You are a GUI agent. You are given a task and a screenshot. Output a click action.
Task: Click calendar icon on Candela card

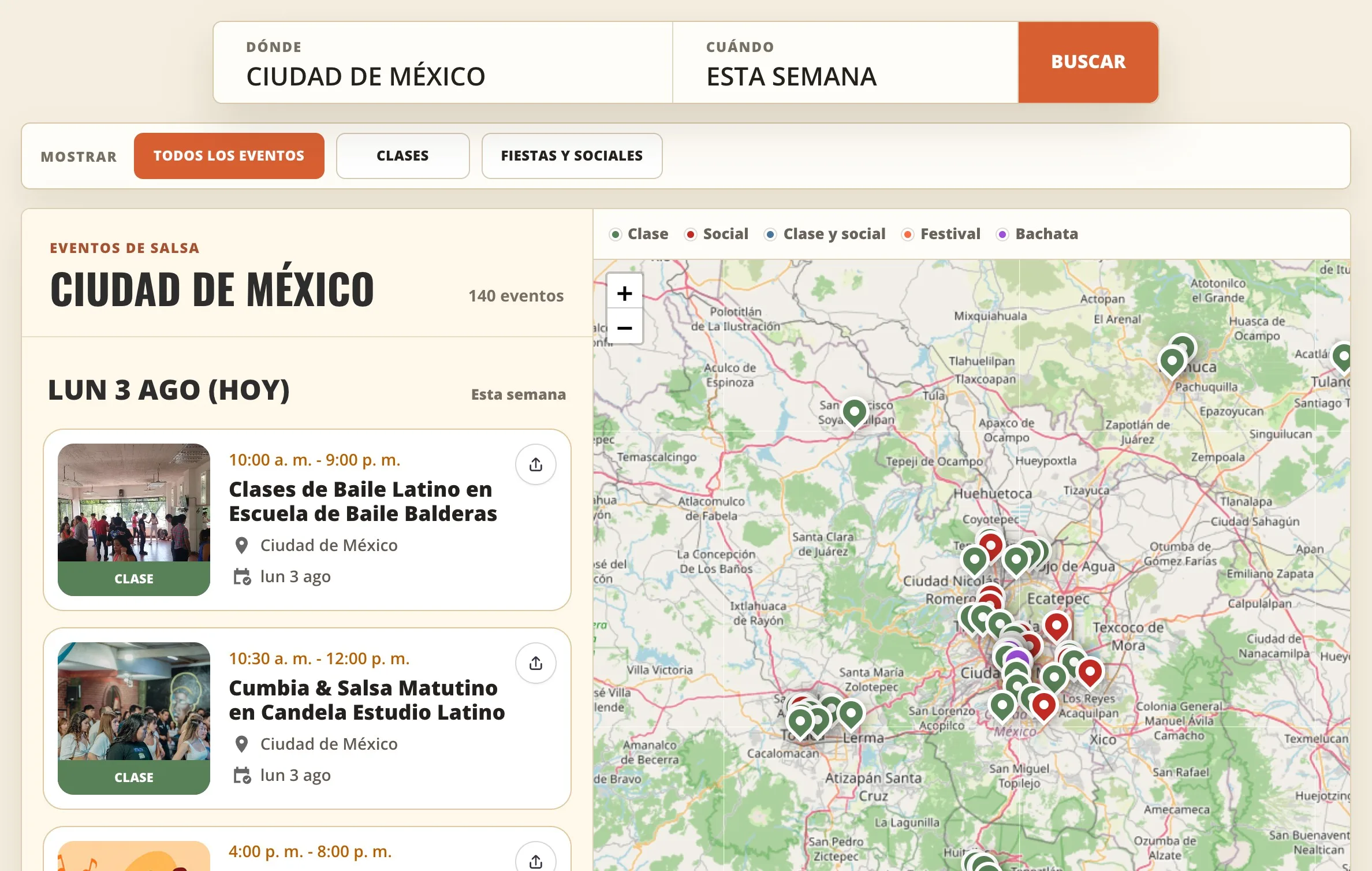pyautogui.click(x=242, y=775)
